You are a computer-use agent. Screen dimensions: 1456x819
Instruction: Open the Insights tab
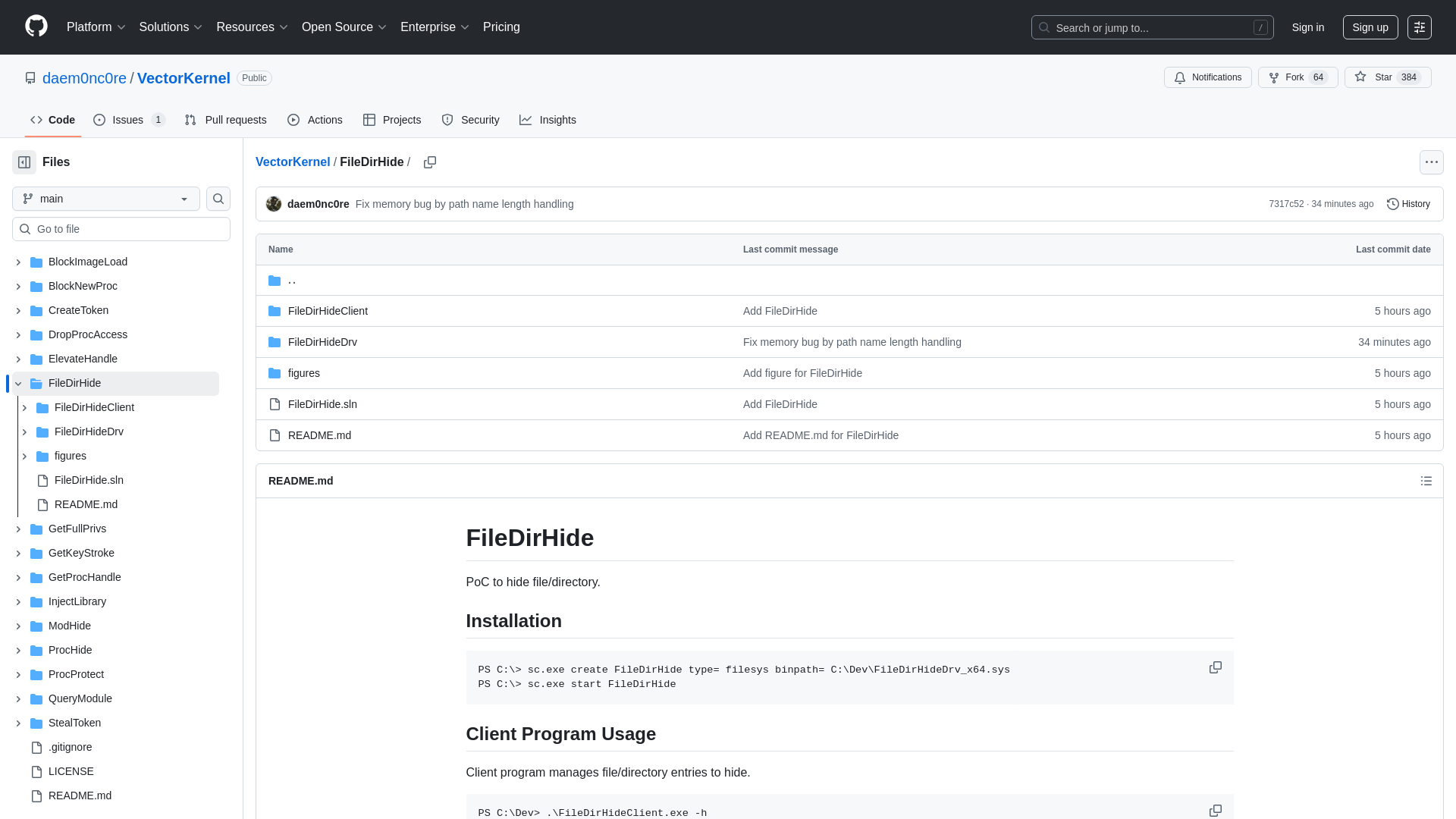(x=548, y=120)
